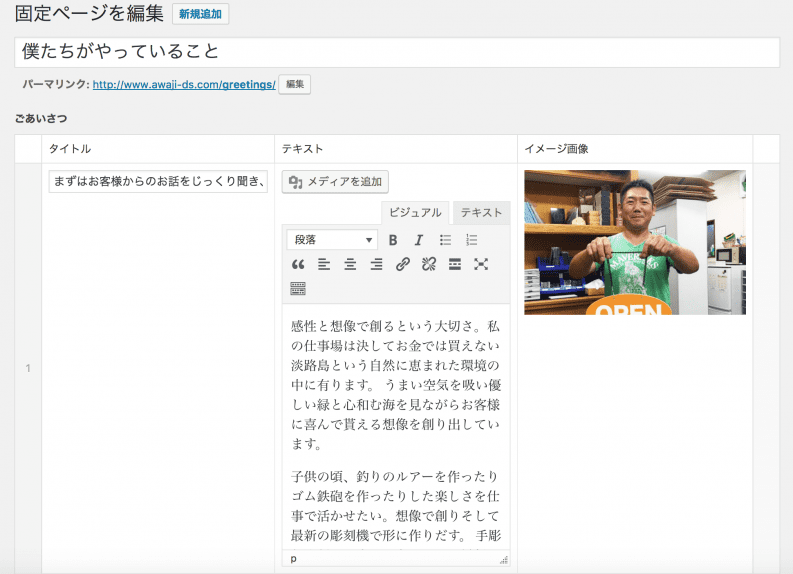Insert a bulleted list
Viewport: 793px width, 574px height.
point(445,240)
